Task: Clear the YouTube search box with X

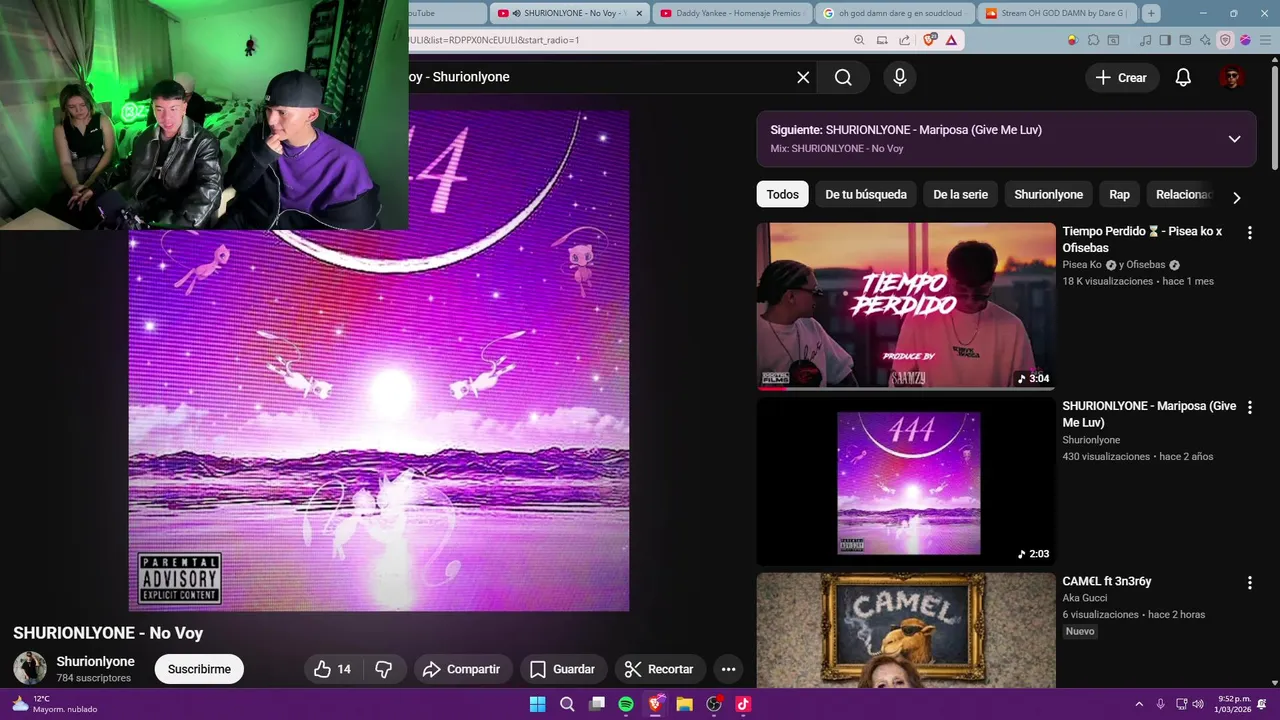Action: click(x=803, y=77)
